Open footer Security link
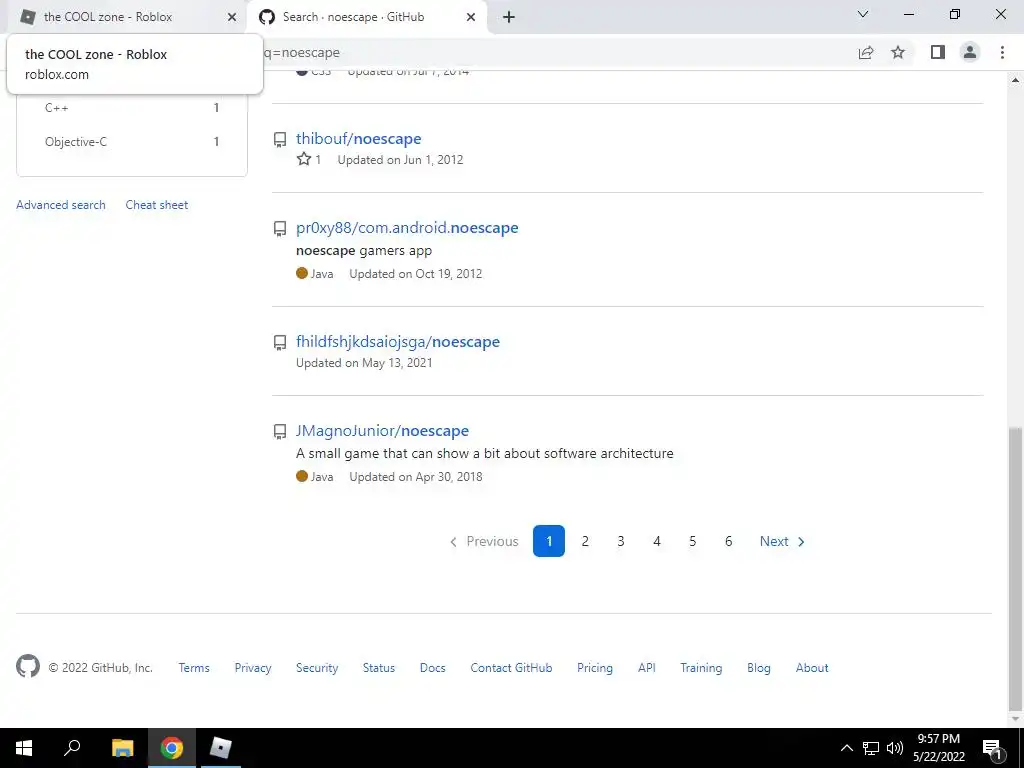The height and width of the screenshot is (768, 1024). pyautogui.click(x=317, y=667)
